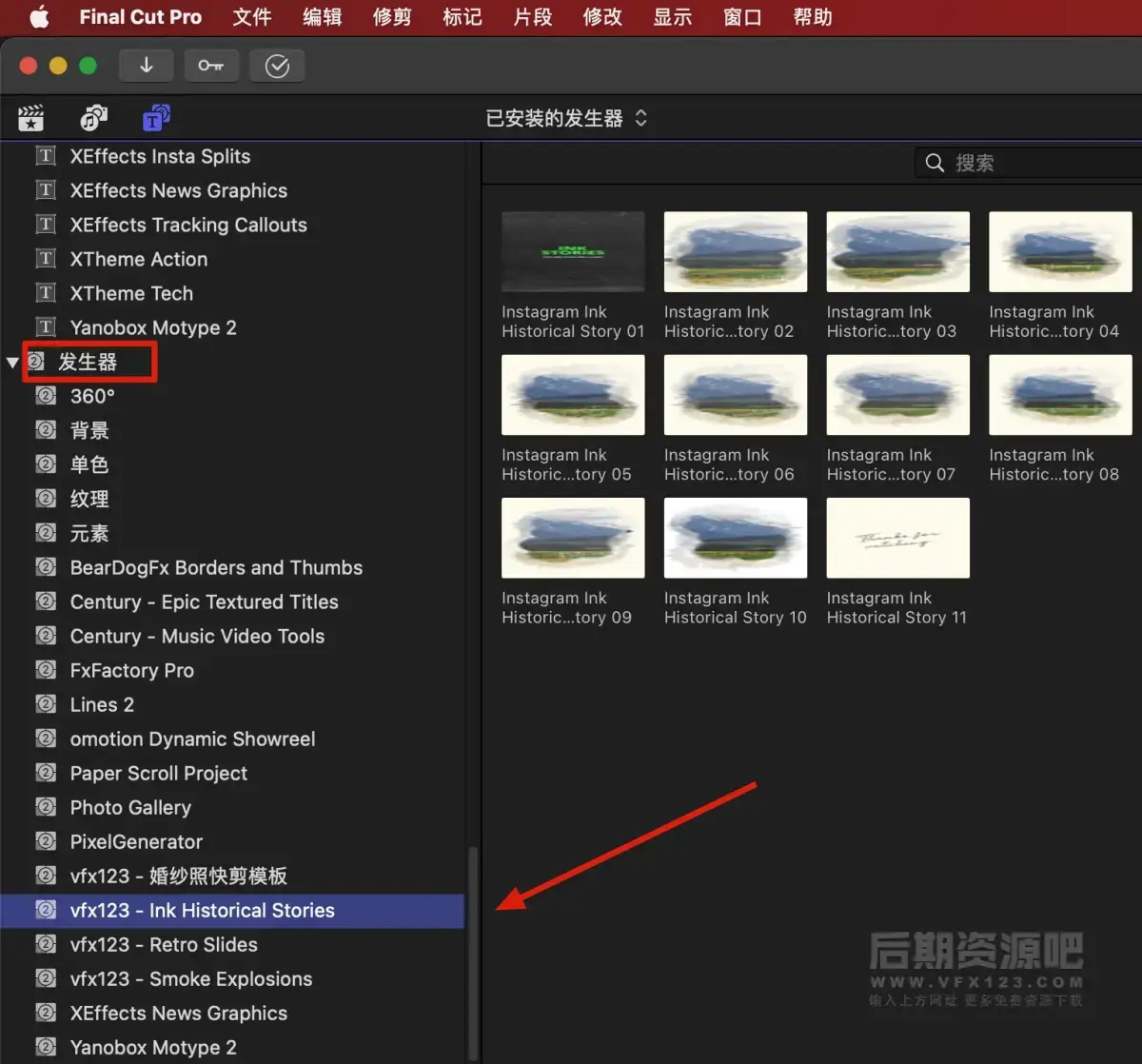Show the titles and generators sidebar
The height and width of the screenshot is (1064, 1142).
pos(156,118)
